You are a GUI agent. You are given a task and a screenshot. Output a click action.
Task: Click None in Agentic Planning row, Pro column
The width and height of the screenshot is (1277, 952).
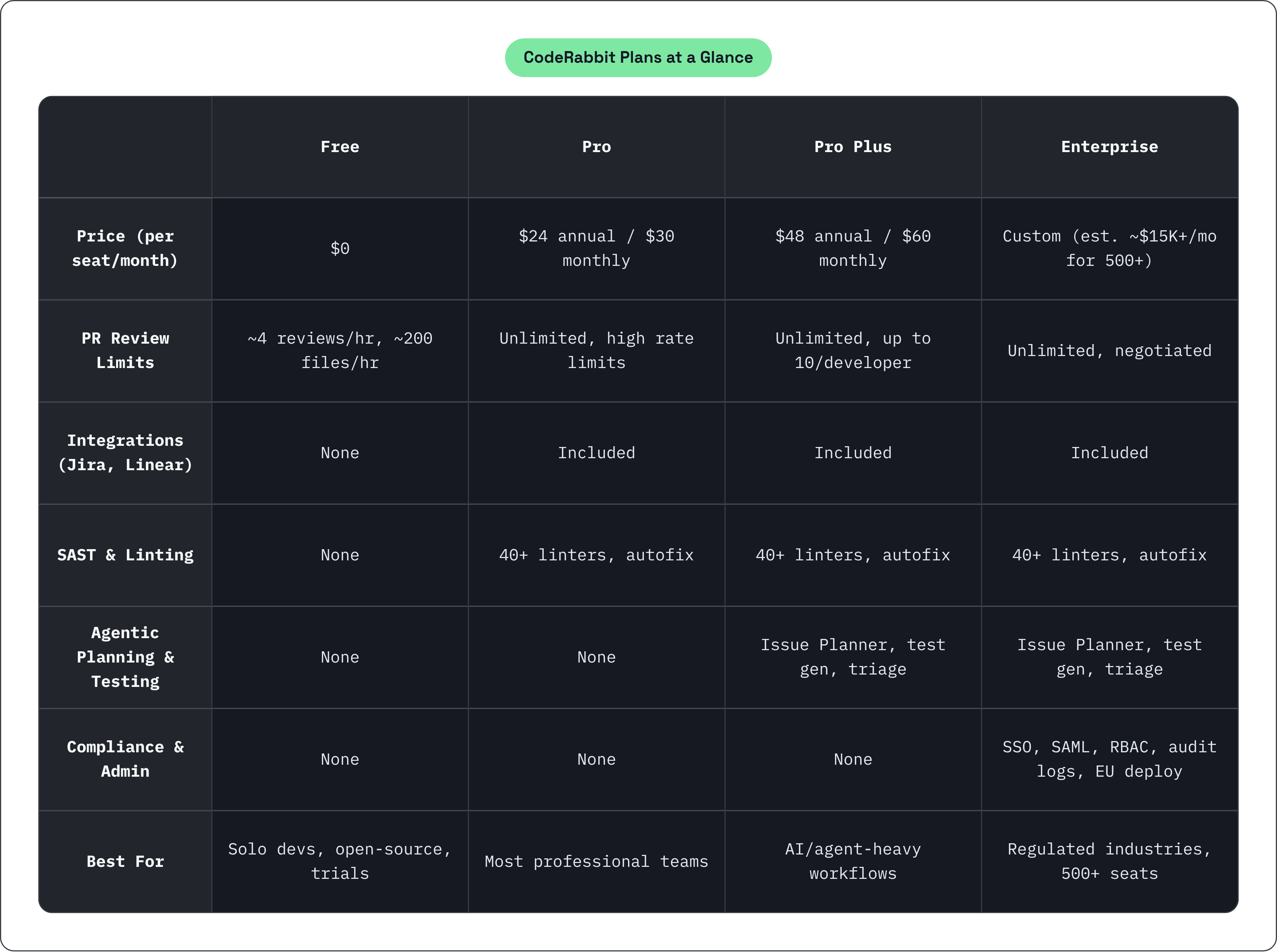pyautogui.click(x=596, y=657)
